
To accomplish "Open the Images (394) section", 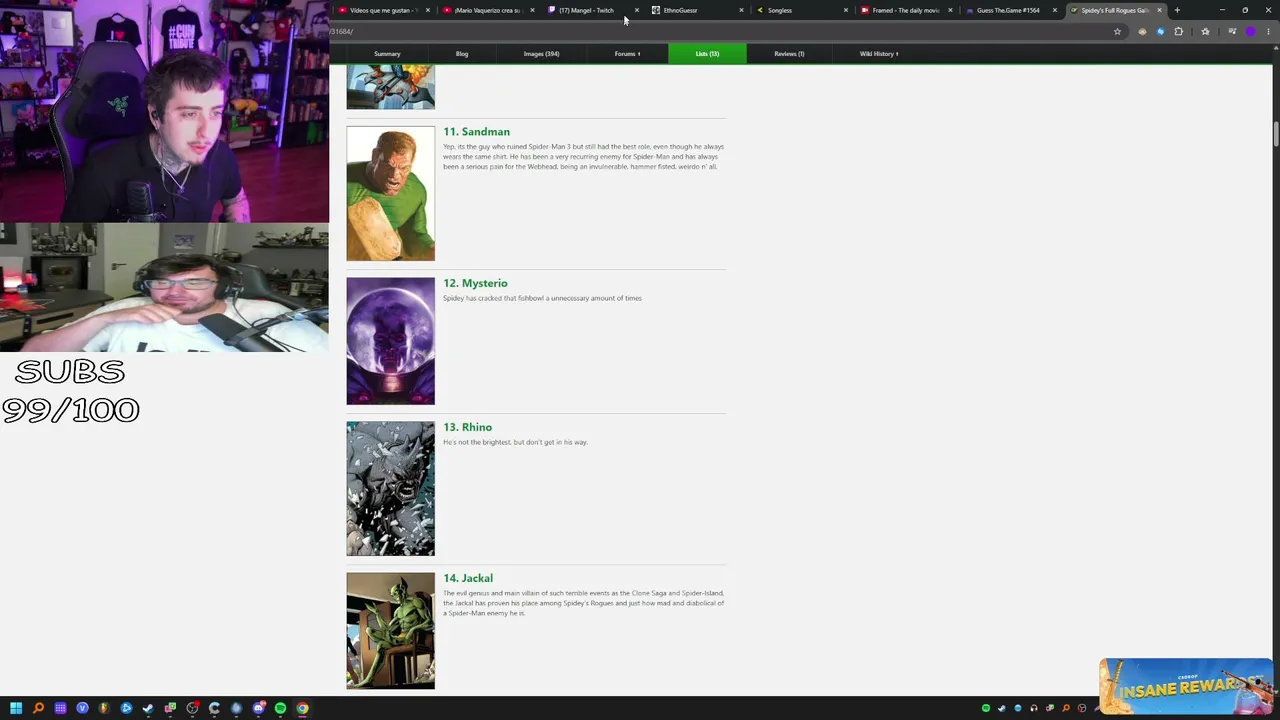I will [x=541, y=54].
